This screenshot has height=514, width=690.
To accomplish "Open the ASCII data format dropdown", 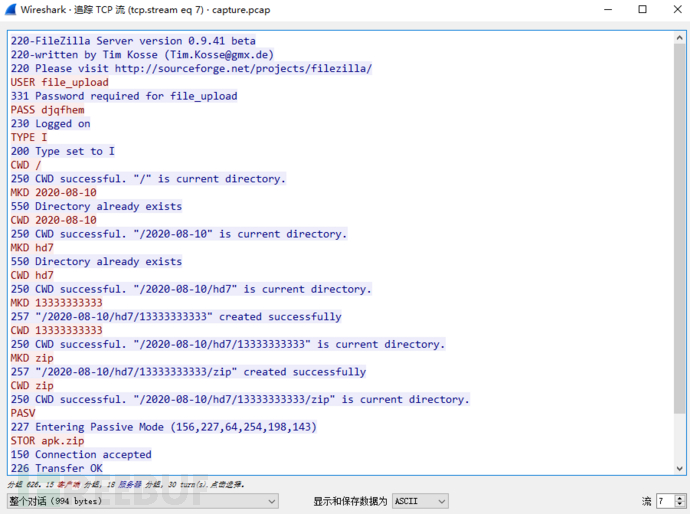I will point(420,501).
